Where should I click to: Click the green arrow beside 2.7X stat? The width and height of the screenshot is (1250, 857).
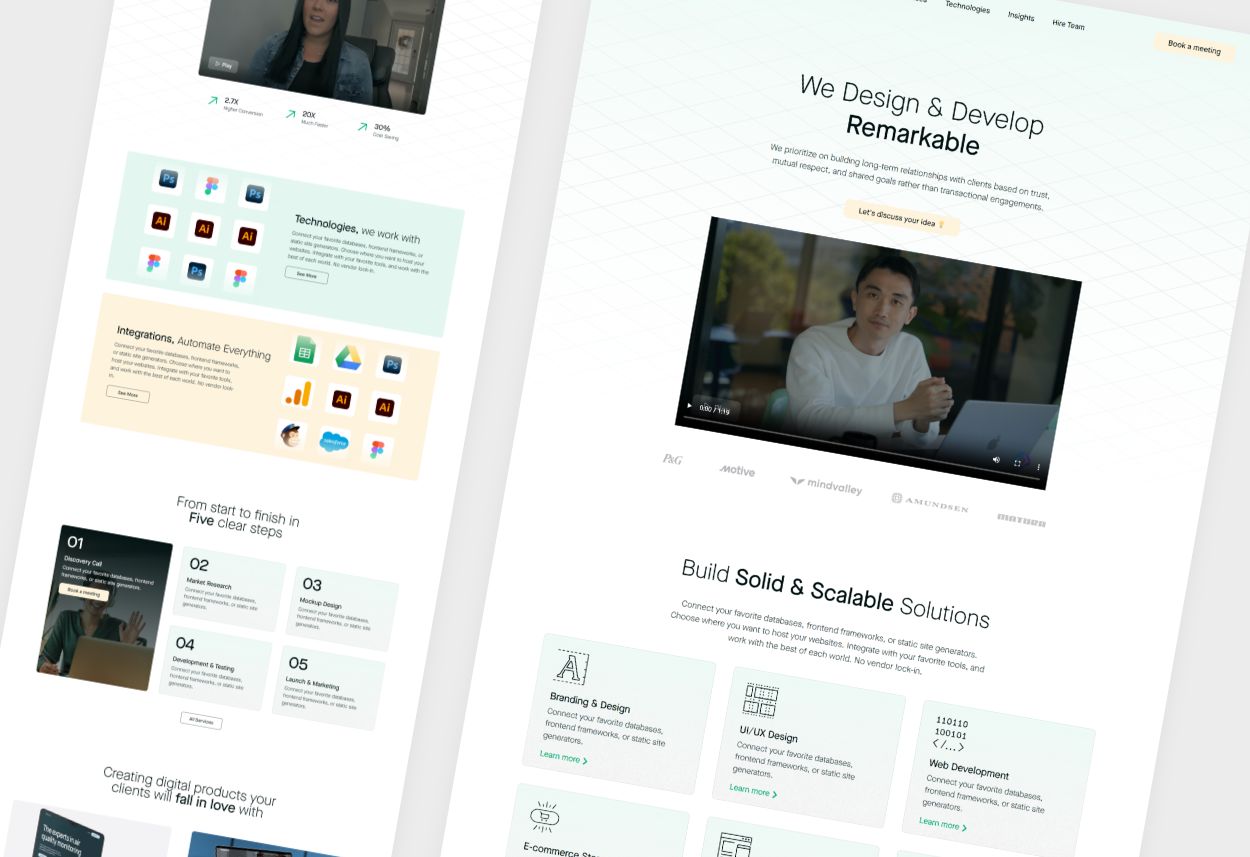click(x=213, y=100)
